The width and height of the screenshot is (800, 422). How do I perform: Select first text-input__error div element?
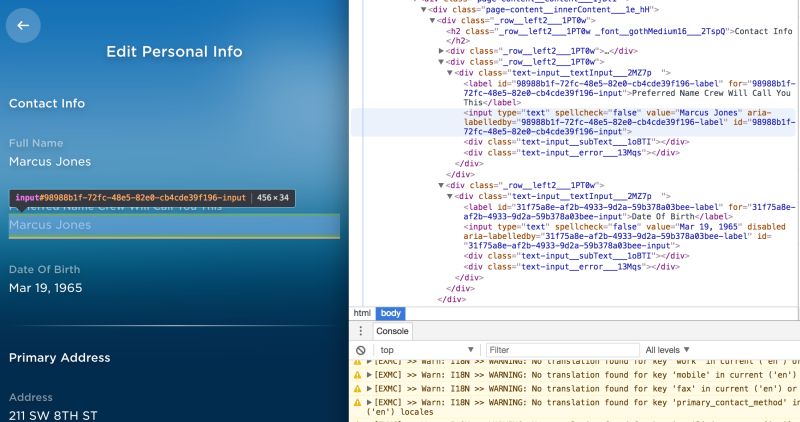(x=572, y=153)
